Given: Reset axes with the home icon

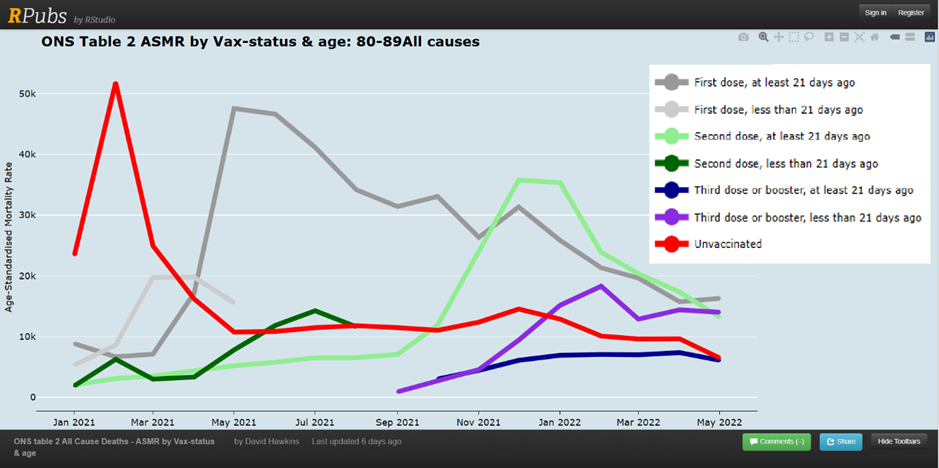Looking at the screenshot, I should 874,37.
